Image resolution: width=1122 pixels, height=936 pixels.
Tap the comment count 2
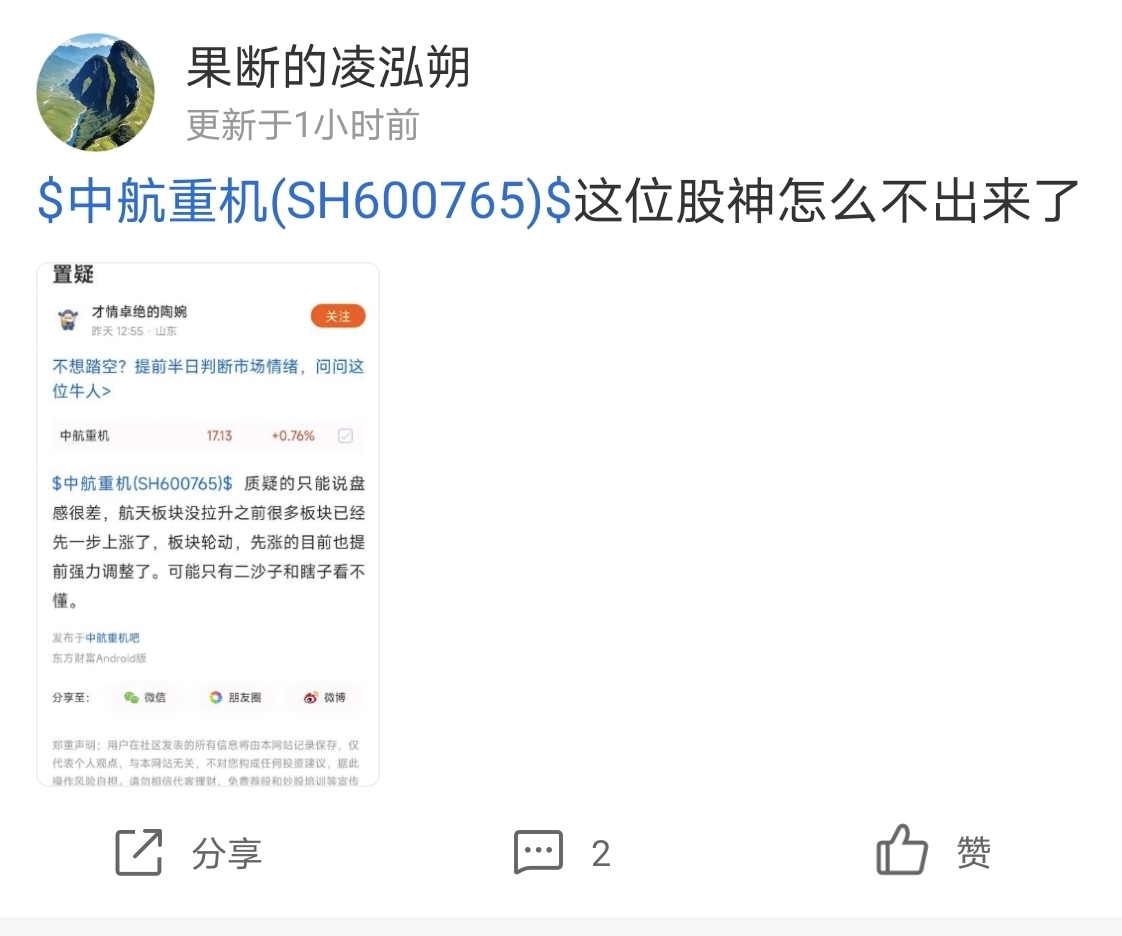(601, 854)
